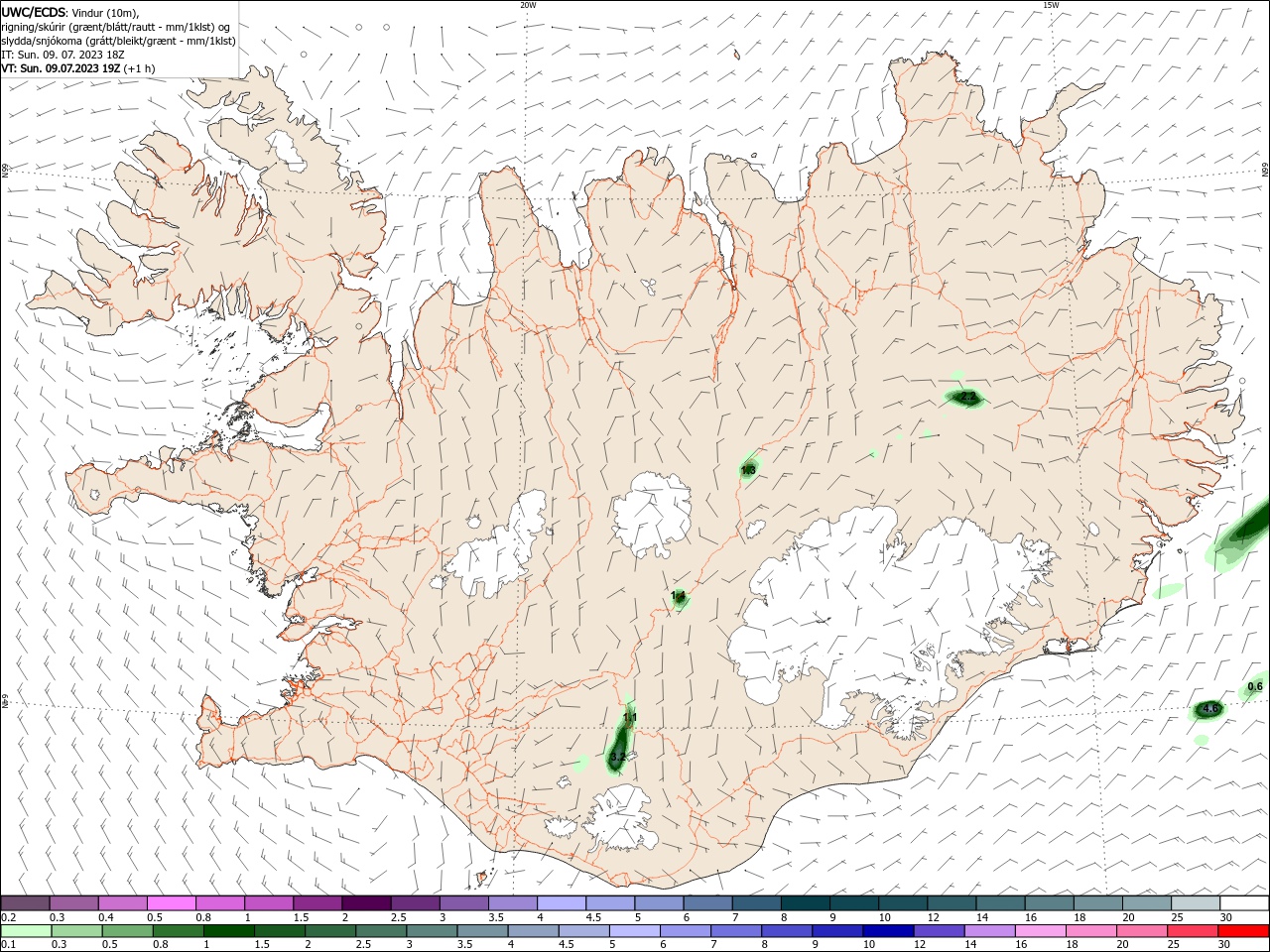Choose the hot pink swatch labeled 20
Image resolution: width=1270 pixels, height=952 pixels.
pyautogui.click(x=1140, y=931)
